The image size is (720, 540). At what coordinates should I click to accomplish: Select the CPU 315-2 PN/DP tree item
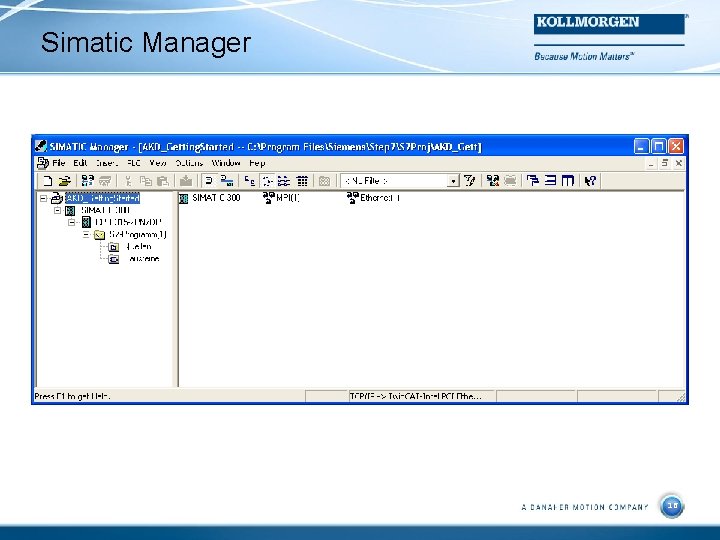[128, 222]
